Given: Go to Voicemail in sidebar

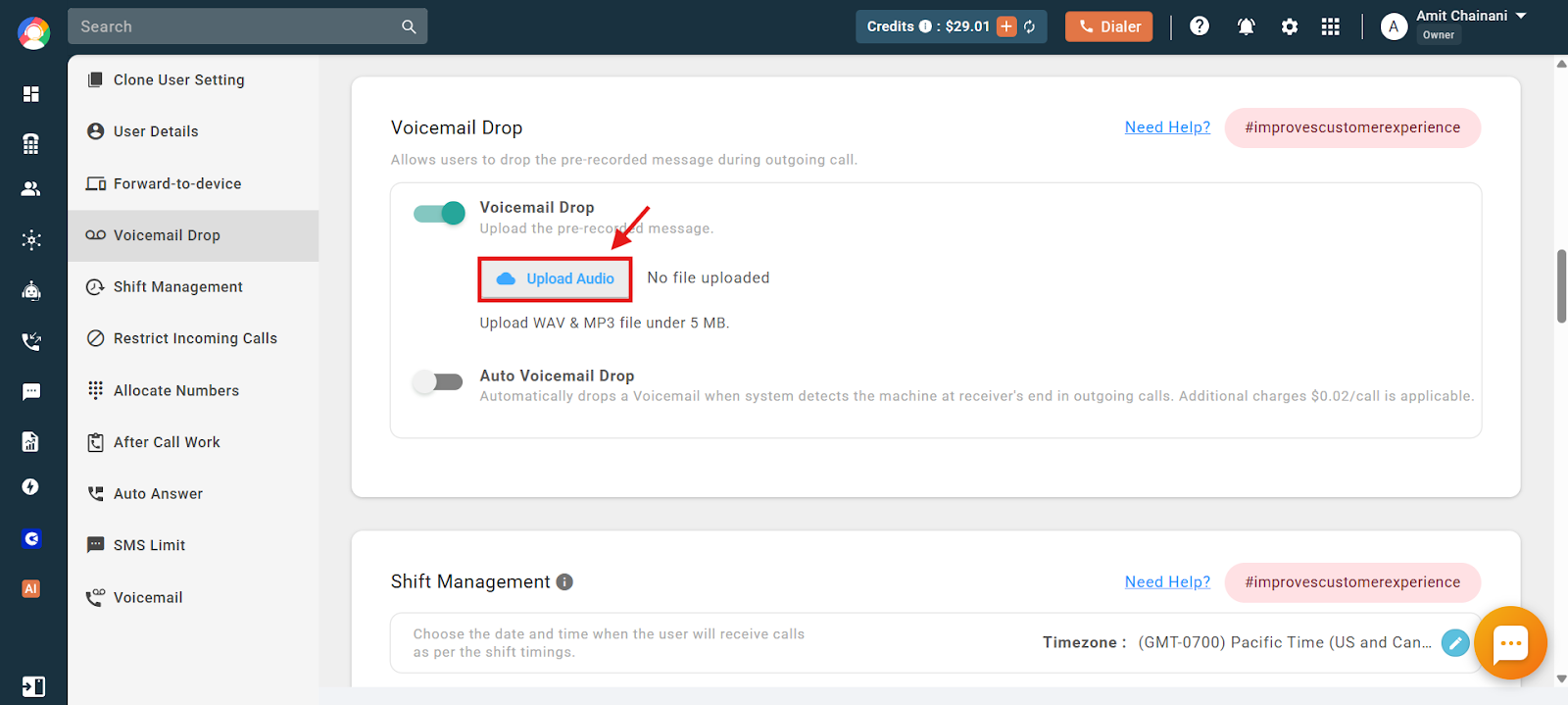Looking at the screenshot, I should coord(193,597).
